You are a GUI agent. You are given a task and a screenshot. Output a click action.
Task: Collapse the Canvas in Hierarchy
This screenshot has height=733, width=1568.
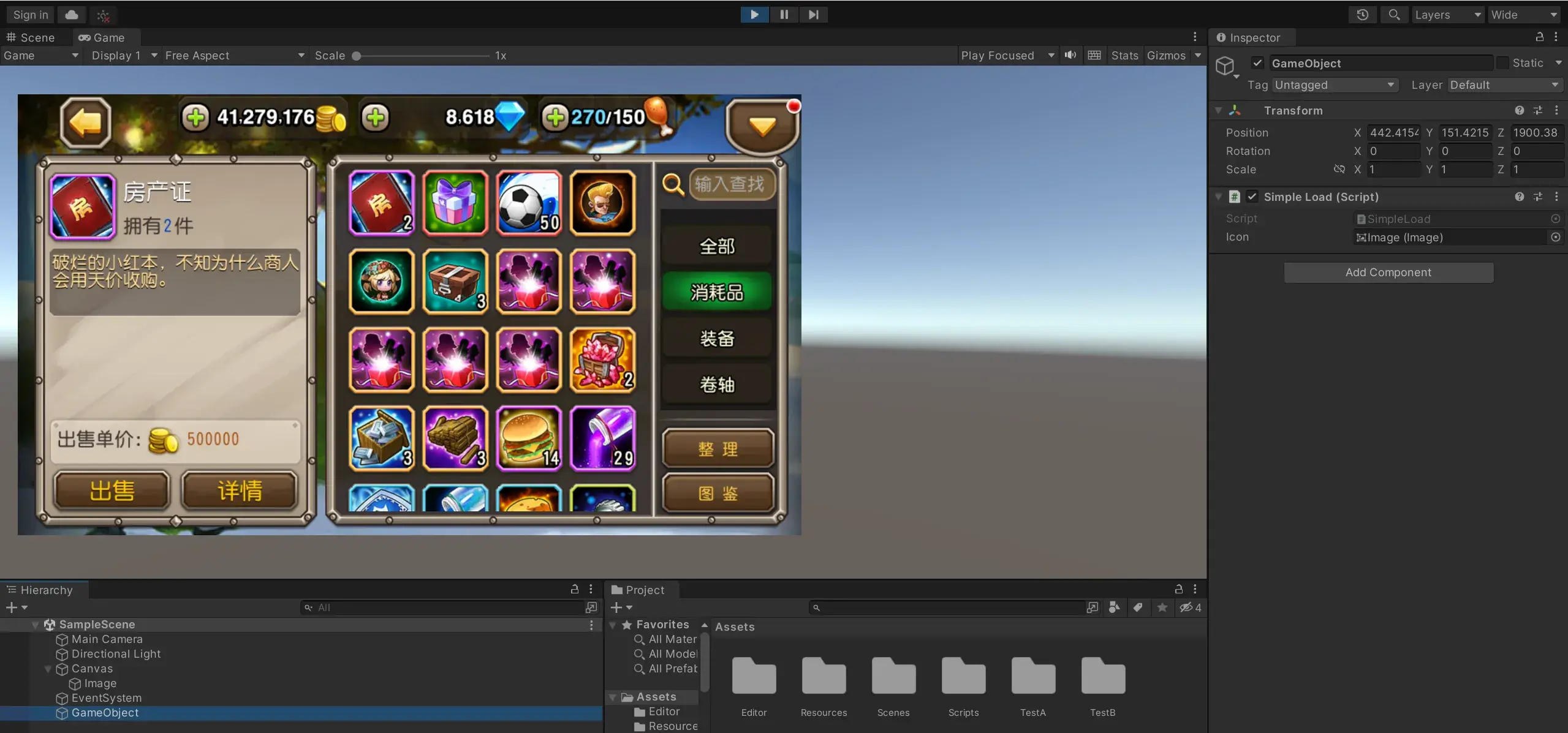point(48,669)
